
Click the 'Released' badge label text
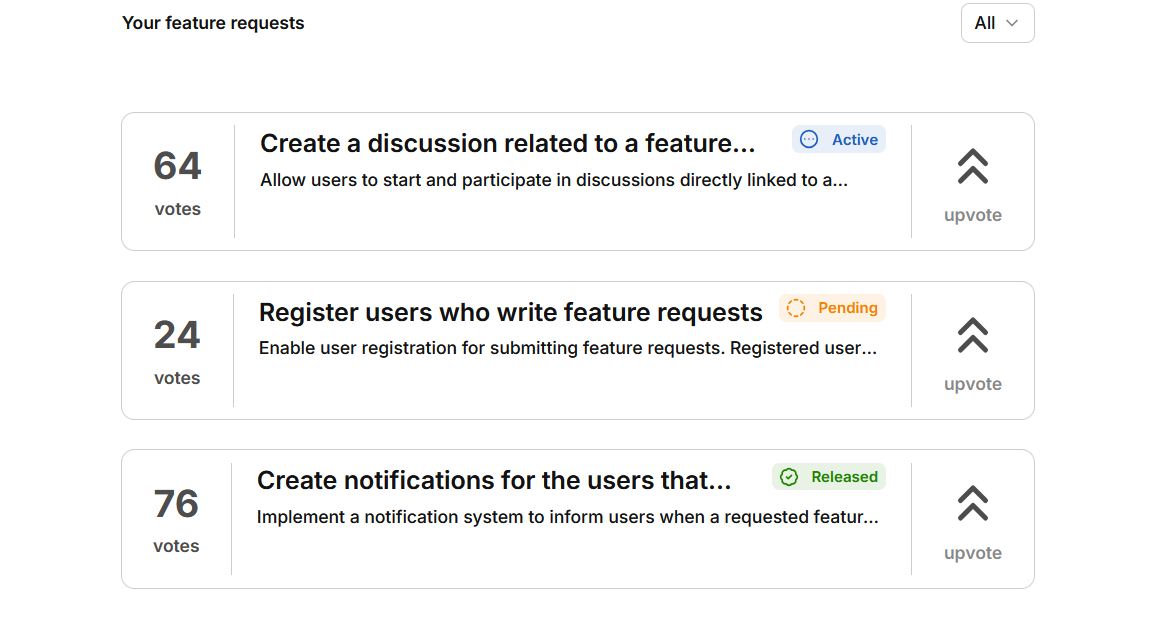coord(845,477)
